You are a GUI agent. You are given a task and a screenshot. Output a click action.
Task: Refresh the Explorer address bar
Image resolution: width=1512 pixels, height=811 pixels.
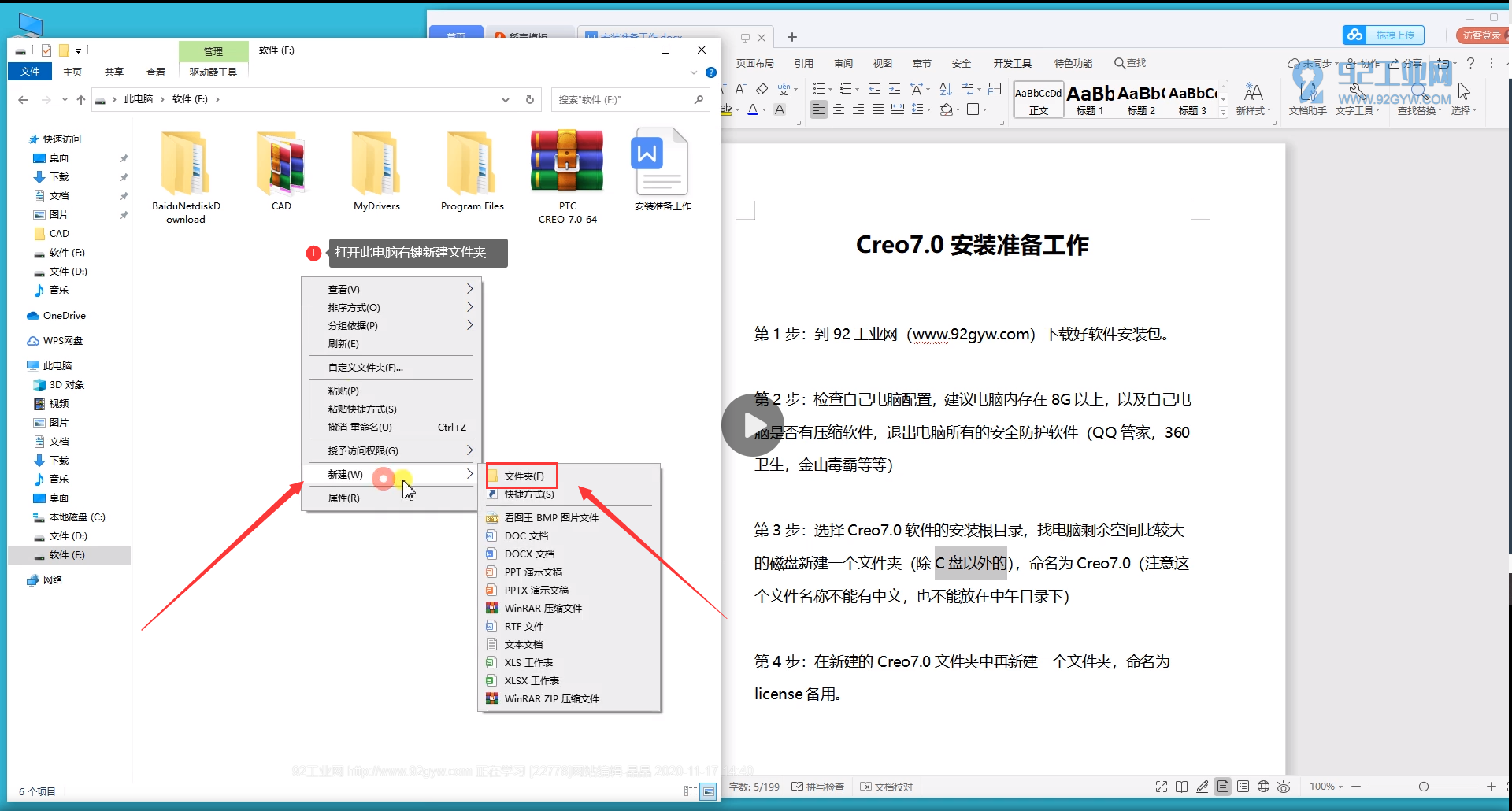tap(530, 100)
